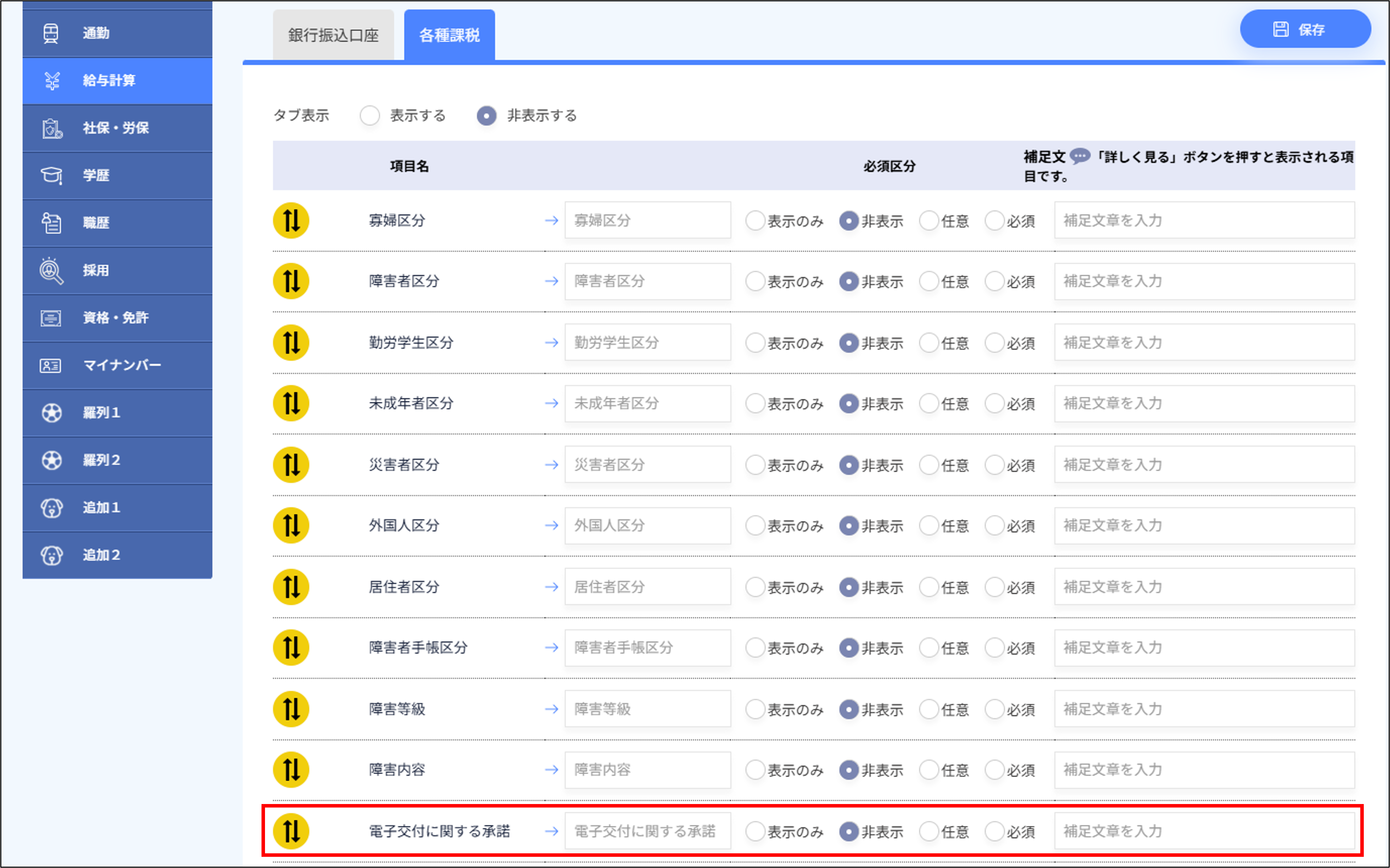
Task: Select the 職歴 briefcase icon
Action: 52,223
